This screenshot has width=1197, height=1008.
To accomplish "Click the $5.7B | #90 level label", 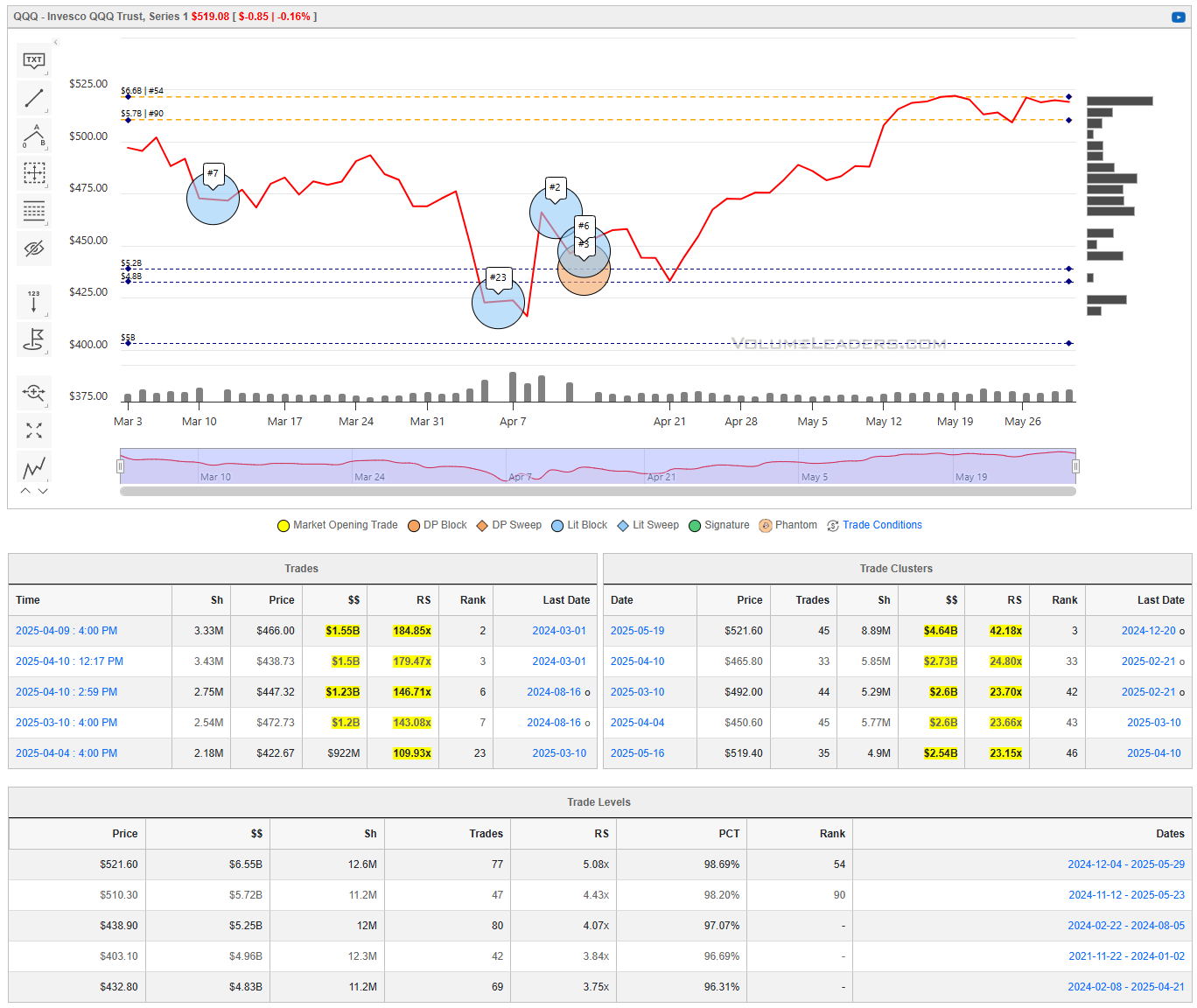I will pos(142,114).
